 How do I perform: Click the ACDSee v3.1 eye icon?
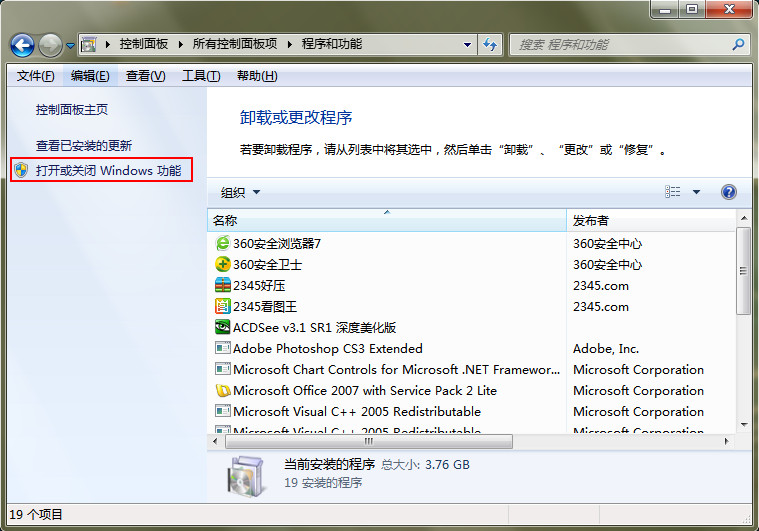point(222,327)
